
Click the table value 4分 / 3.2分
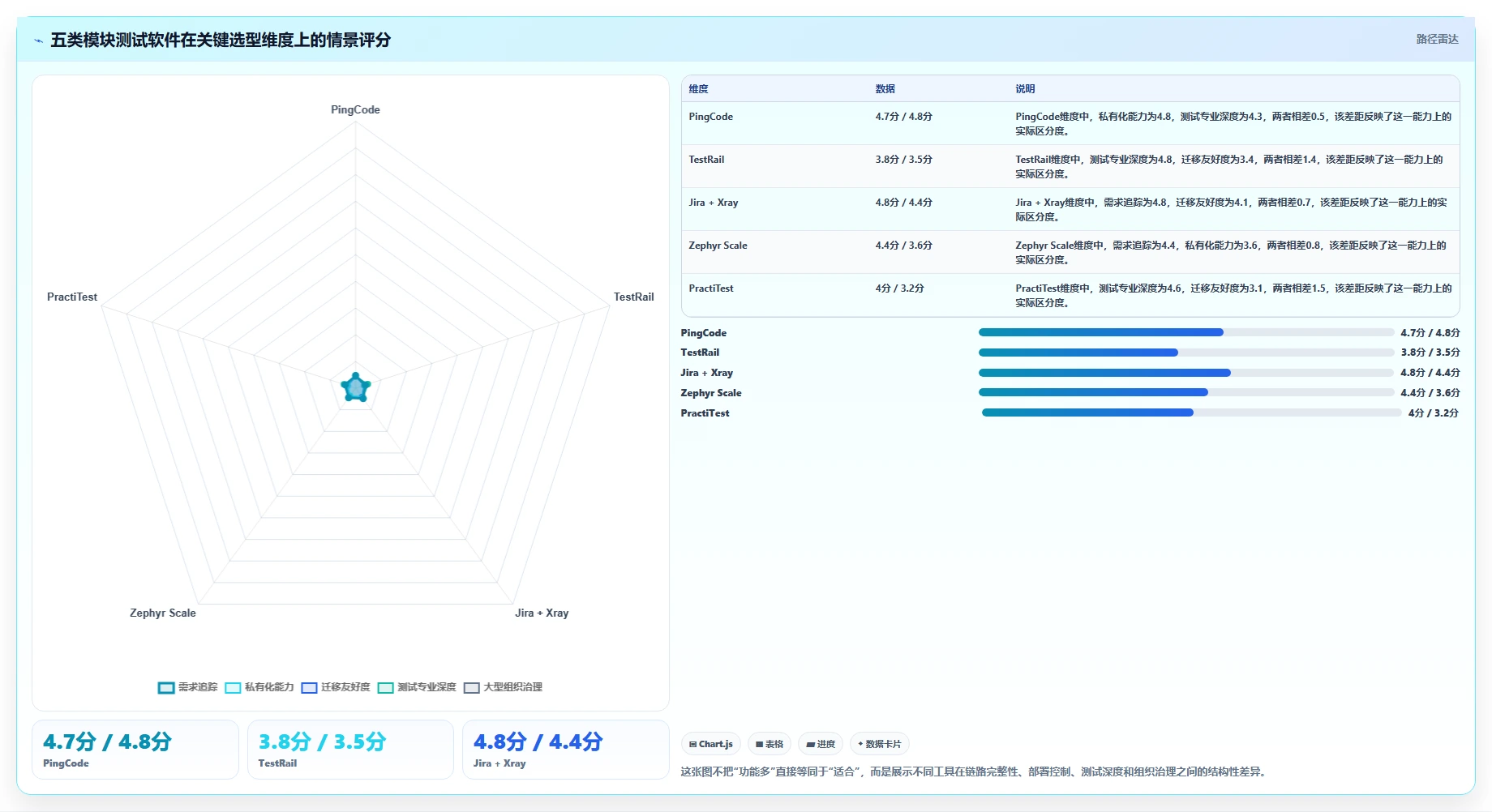pyautogui.click(x=899, y=288)
